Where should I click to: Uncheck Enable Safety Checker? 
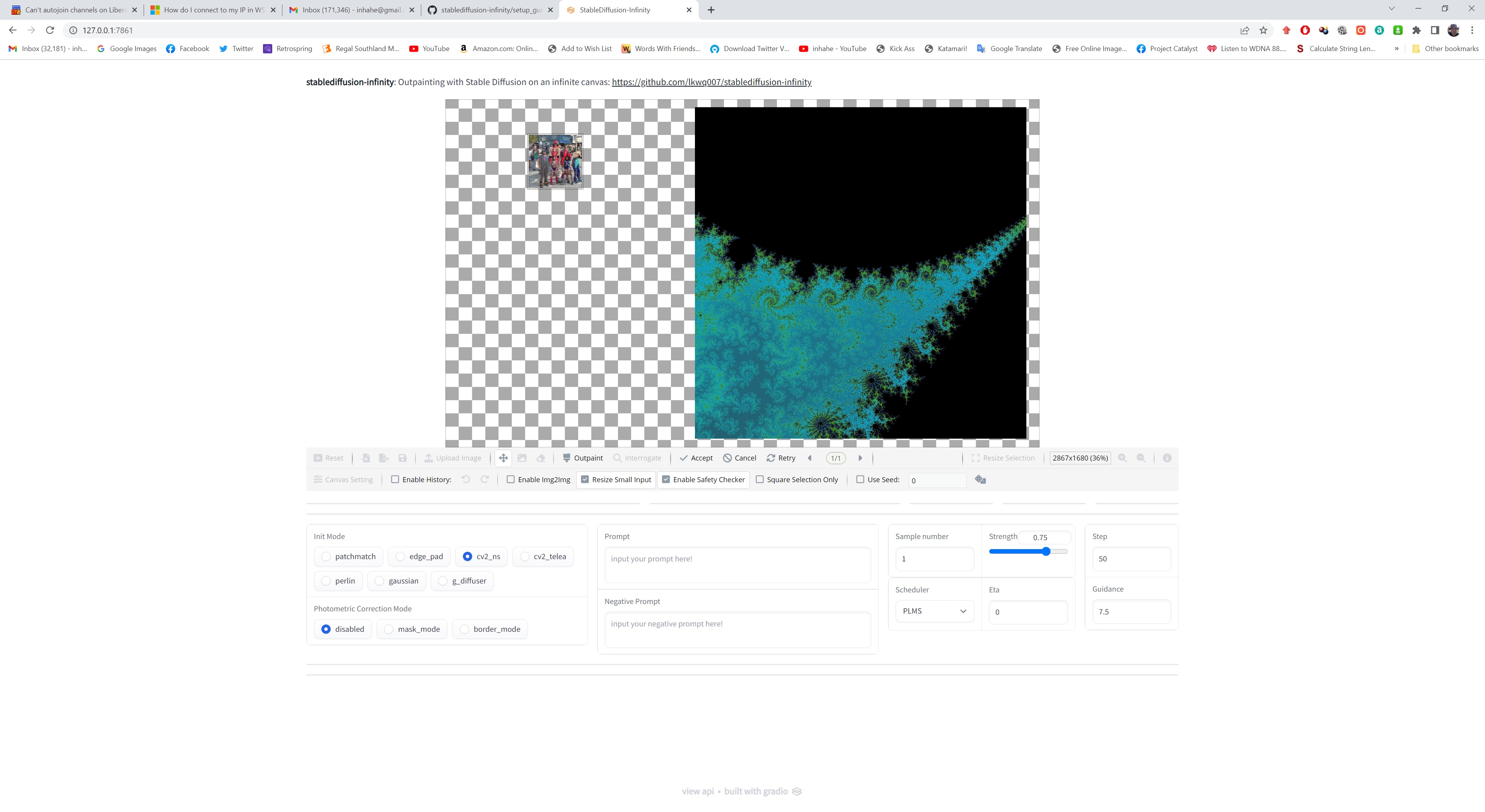(x=666, y=479)
